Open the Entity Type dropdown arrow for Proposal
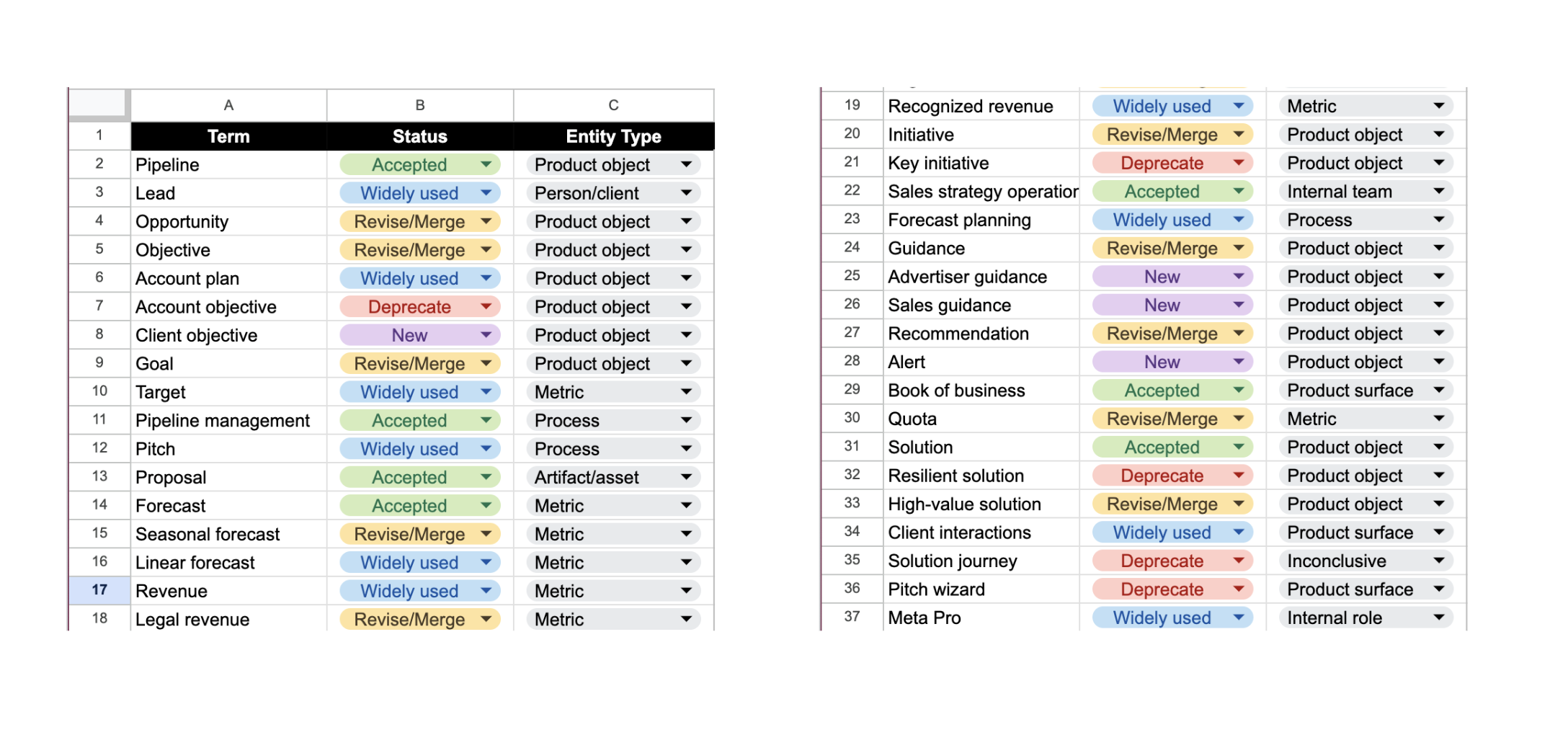Screen dimensions: 1568x735 click(x=687, y=477)
